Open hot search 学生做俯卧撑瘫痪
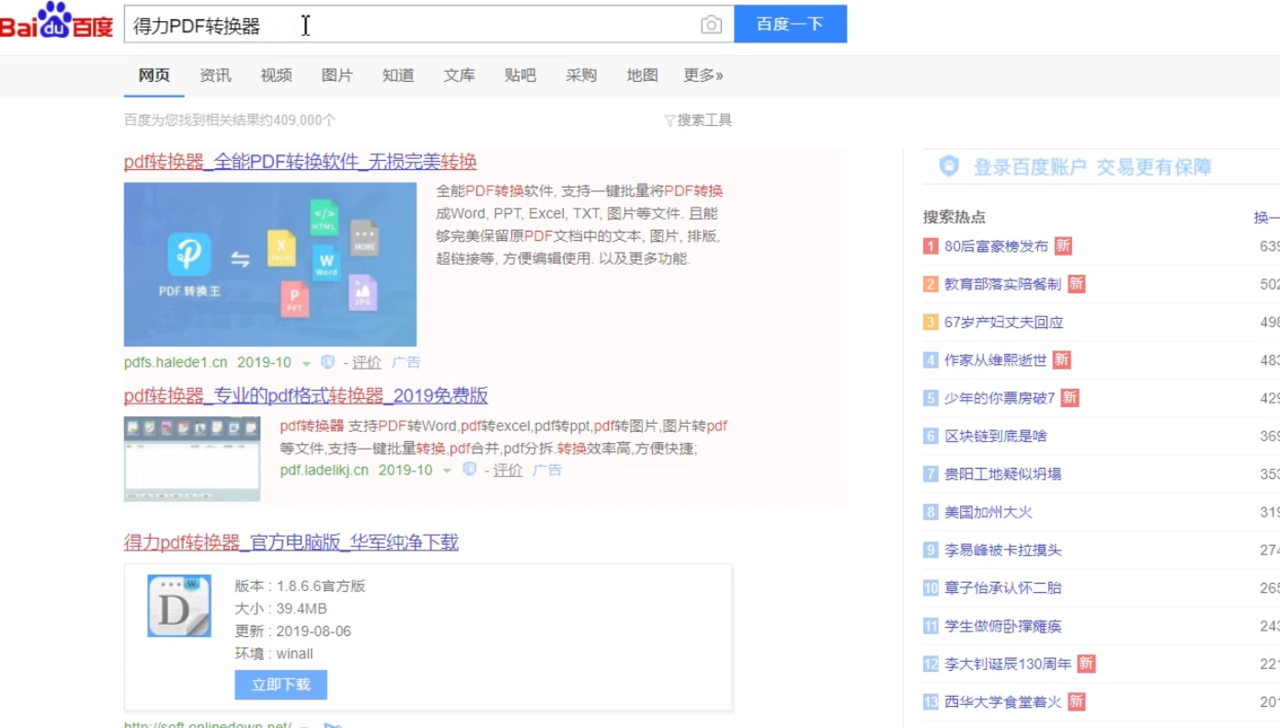Screen dimensions: 1280x728 [x=1003, y=626]
